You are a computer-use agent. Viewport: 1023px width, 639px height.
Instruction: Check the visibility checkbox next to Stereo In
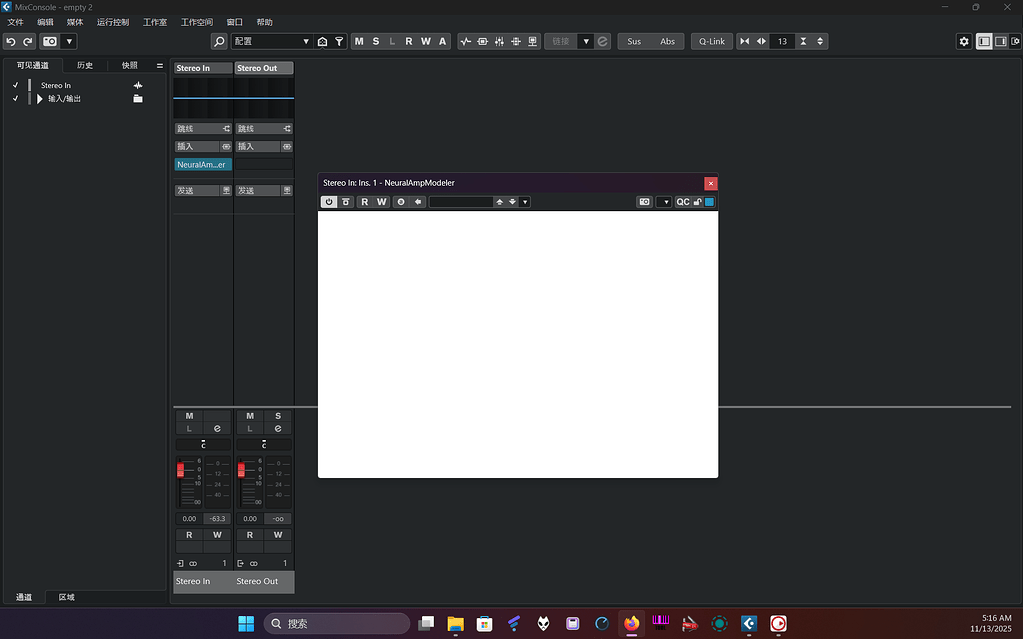[x=14, y=85]
